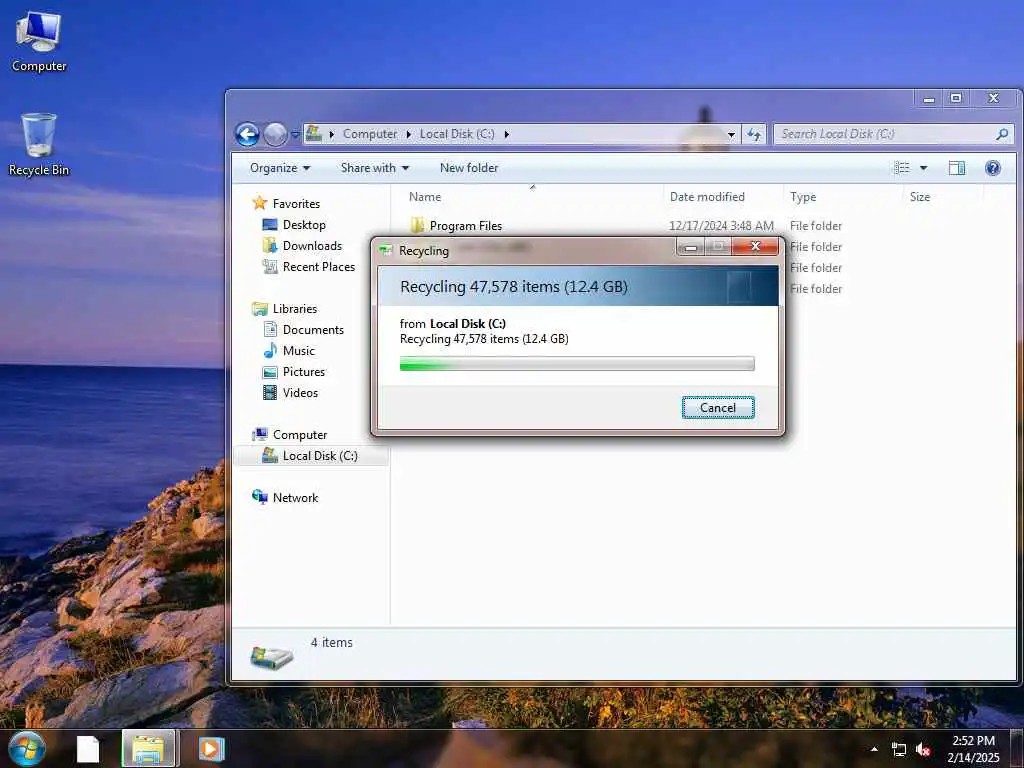Show hidden tray icons arrow
Image resolution: width=1024 pixels, height=768 pixels.
(x=874, y=749)
